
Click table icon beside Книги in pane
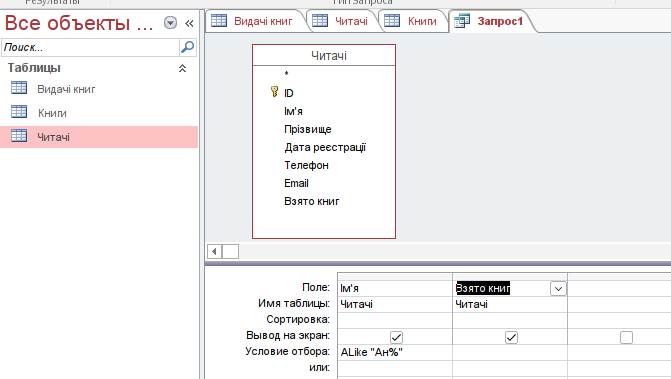coord(19,112)
